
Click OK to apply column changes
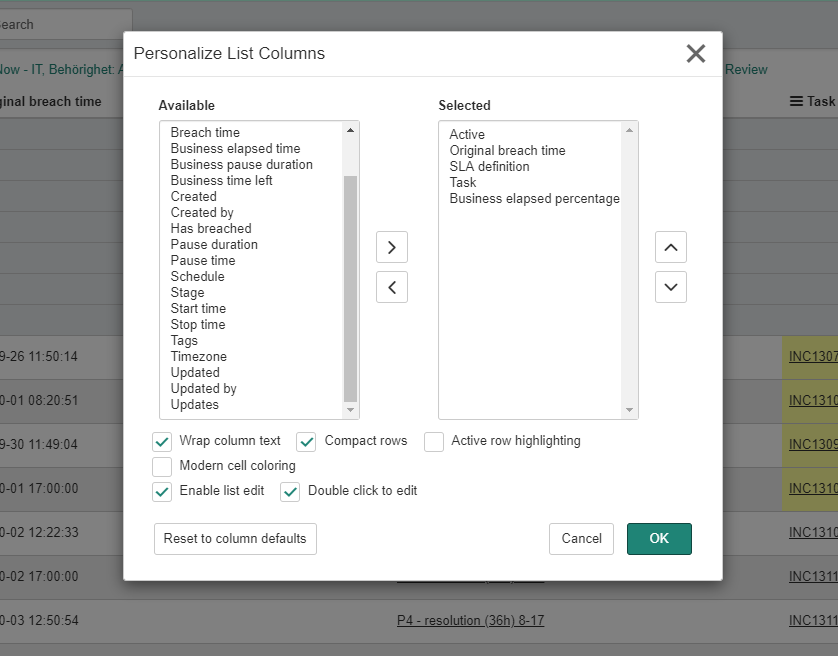pyautogui.click(x=658, y=538)
